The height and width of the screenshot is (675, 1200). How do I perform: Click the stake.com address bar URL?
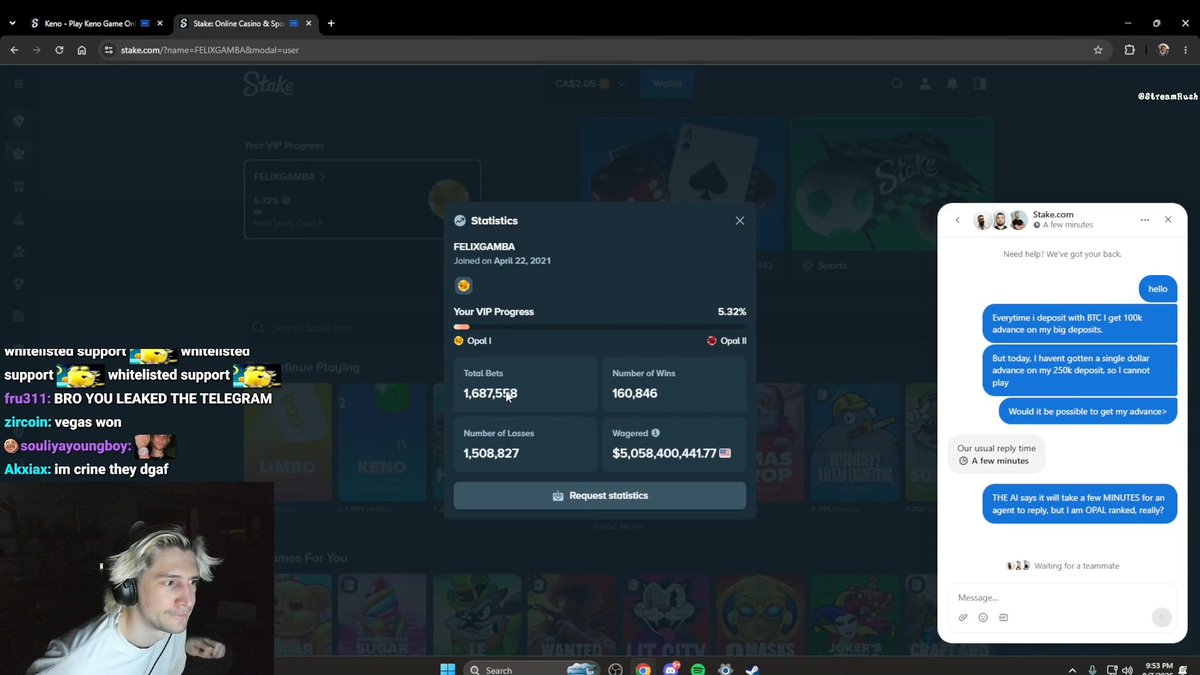pyautogui.click(x=210, y=50)
